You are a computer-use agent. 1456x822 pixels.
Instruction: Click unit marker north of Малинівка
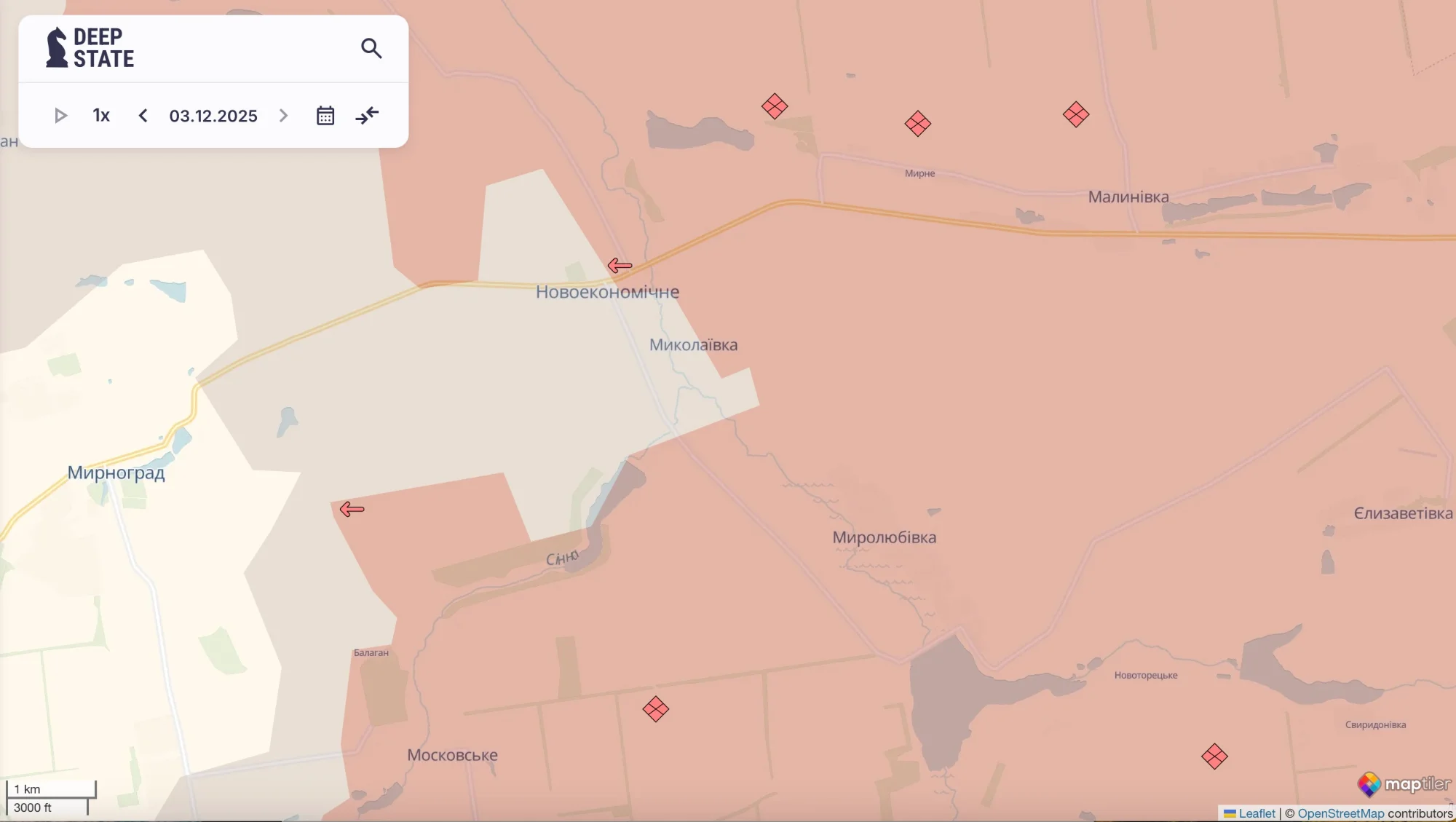pyautogui.click(x=1075, y=114)
